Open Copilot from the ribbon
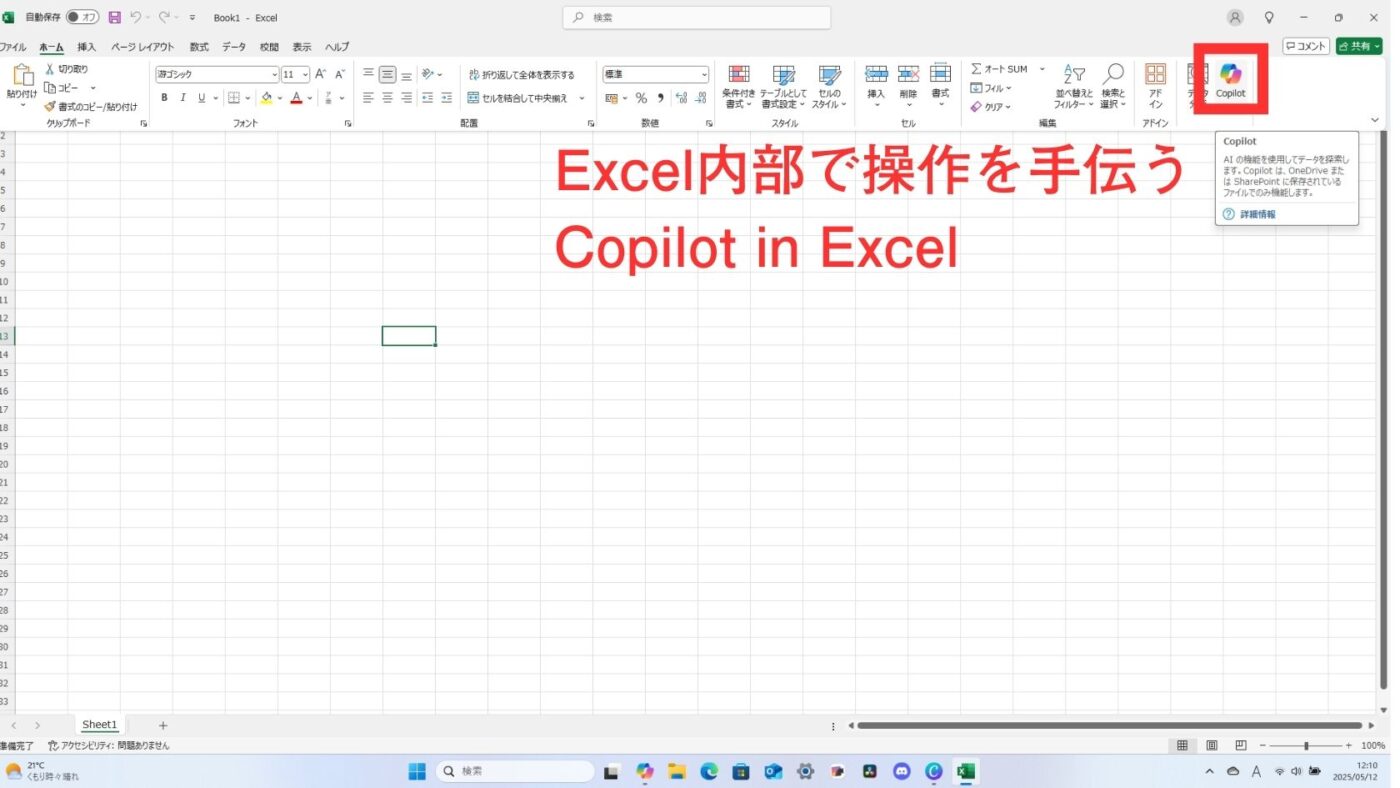The image size is (1400, 788). [x=1230, y=80]
